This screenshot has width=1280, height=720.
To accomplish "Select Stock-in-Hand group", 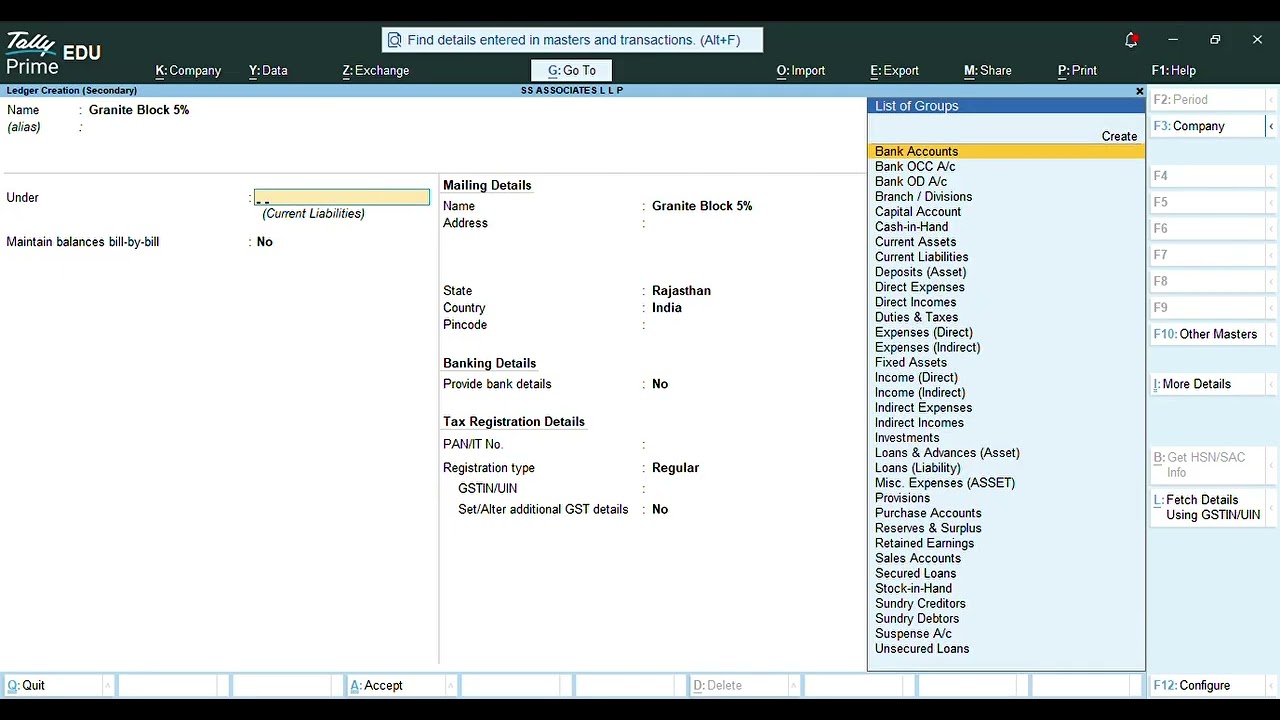I will (x=1006, y=588).
